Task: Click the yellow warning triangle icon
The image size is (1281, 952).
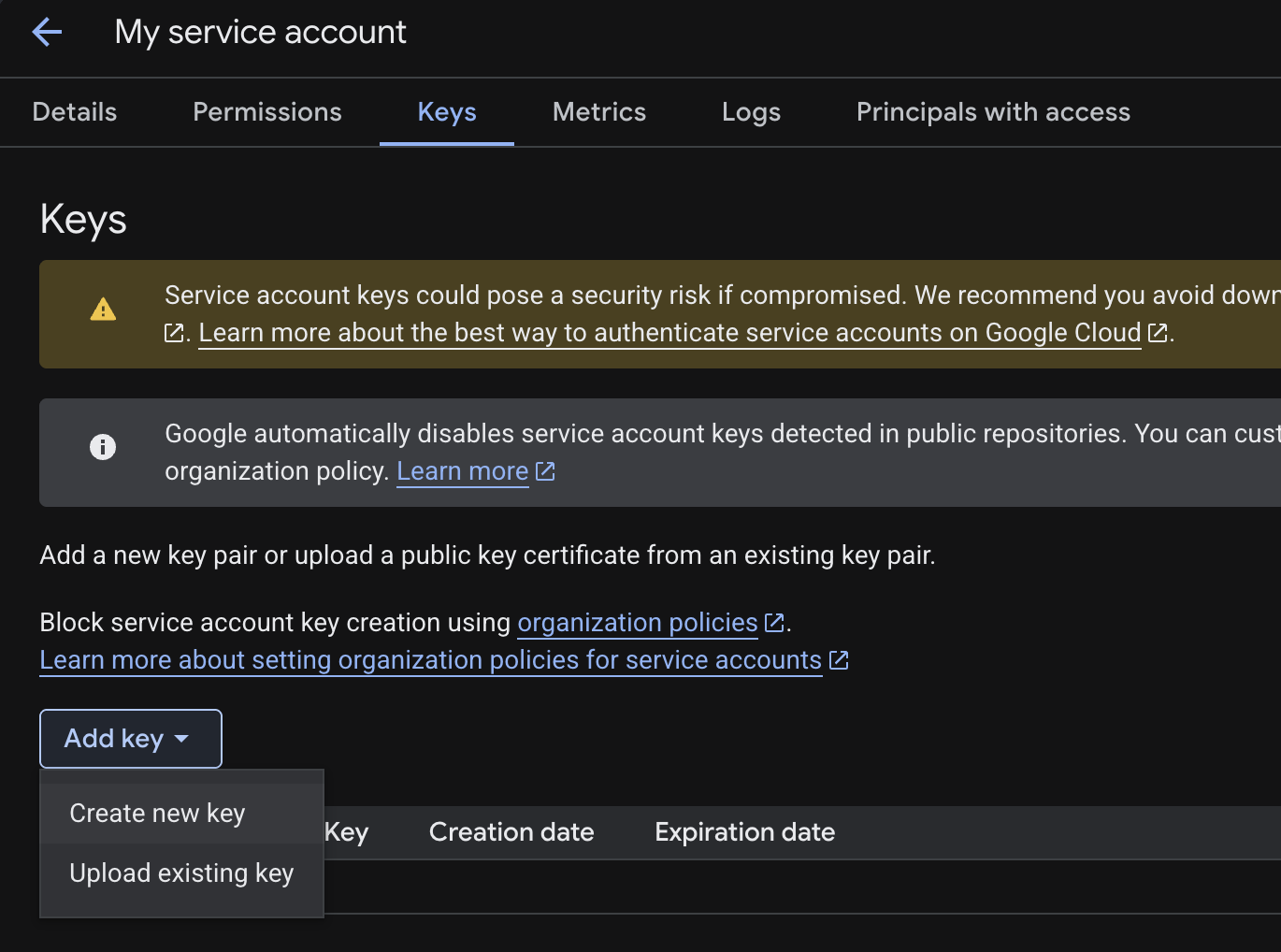Action: coord(103,310)
